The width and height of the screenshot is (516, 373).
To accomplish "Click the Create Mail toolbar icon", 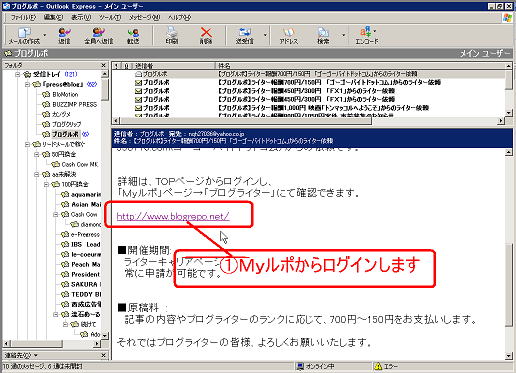I will coord(24,35).
